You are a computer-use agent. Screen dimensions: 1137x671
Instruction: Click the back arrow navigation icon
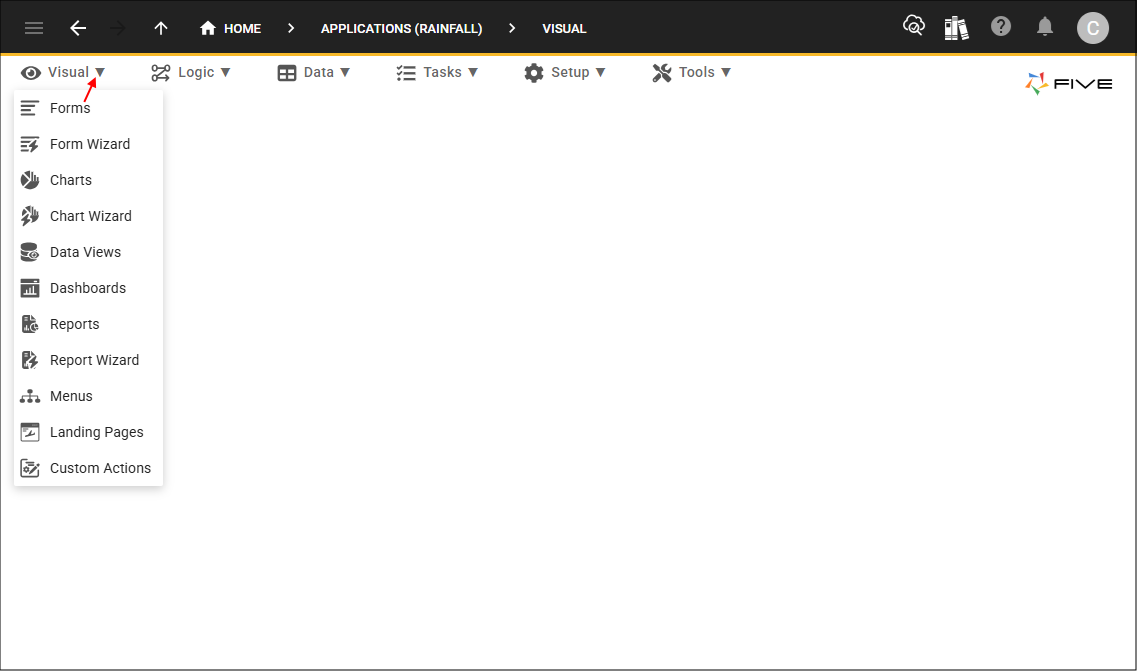pyautogui.click(x=77, y=28)
